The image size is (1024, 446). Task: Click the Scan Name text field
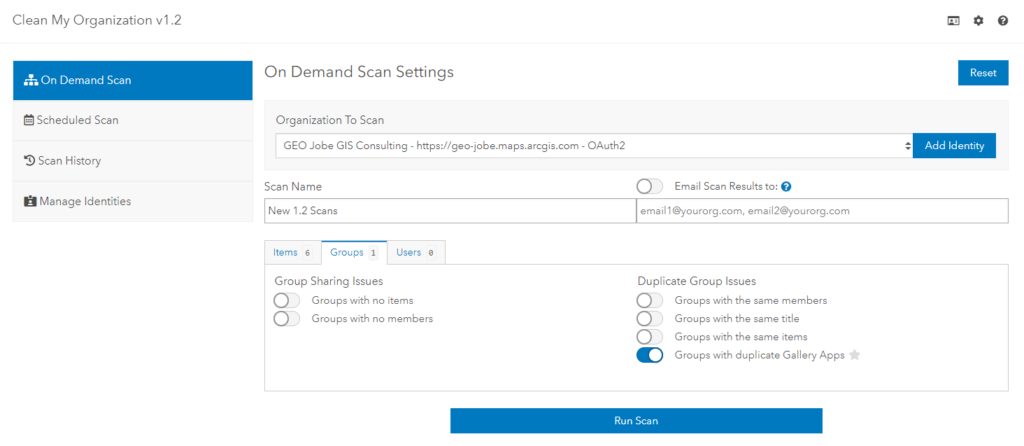pyautogui.click(x=450, y=211)
